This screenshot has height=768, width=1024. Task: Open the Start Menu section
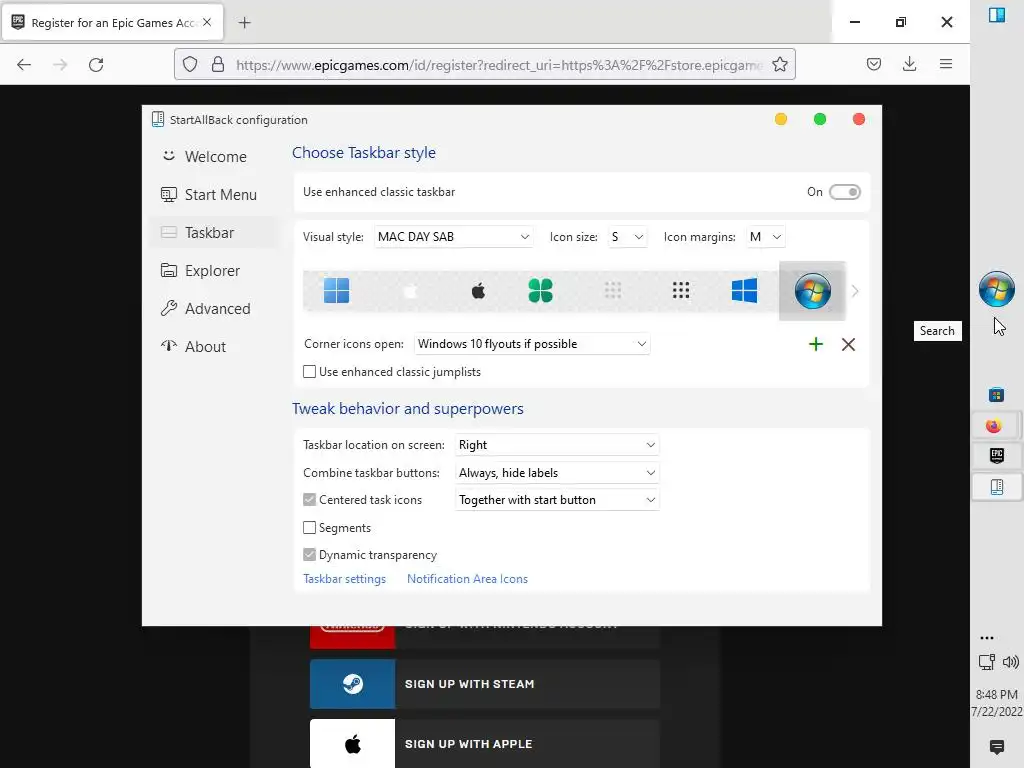pyautogui.click(x=213, y=195)
